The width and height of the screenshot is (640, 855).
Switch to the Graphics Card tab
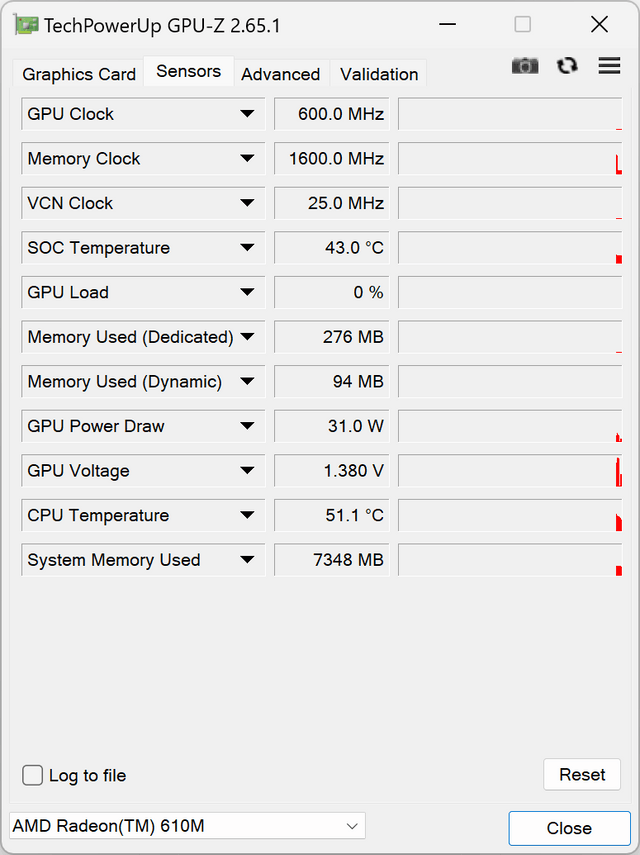tap(79, 74)
